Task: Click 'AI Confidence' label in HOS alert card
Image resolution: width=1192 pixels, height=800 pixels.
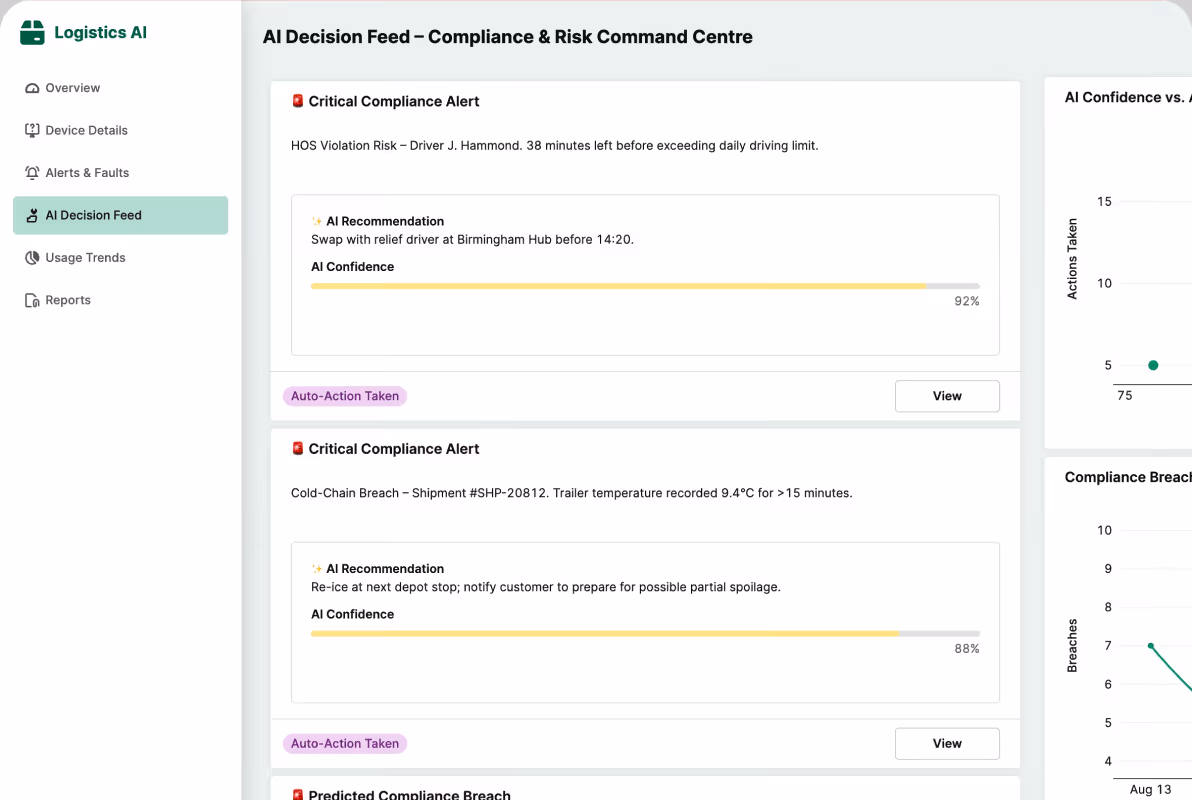Action: coord(353,267)
